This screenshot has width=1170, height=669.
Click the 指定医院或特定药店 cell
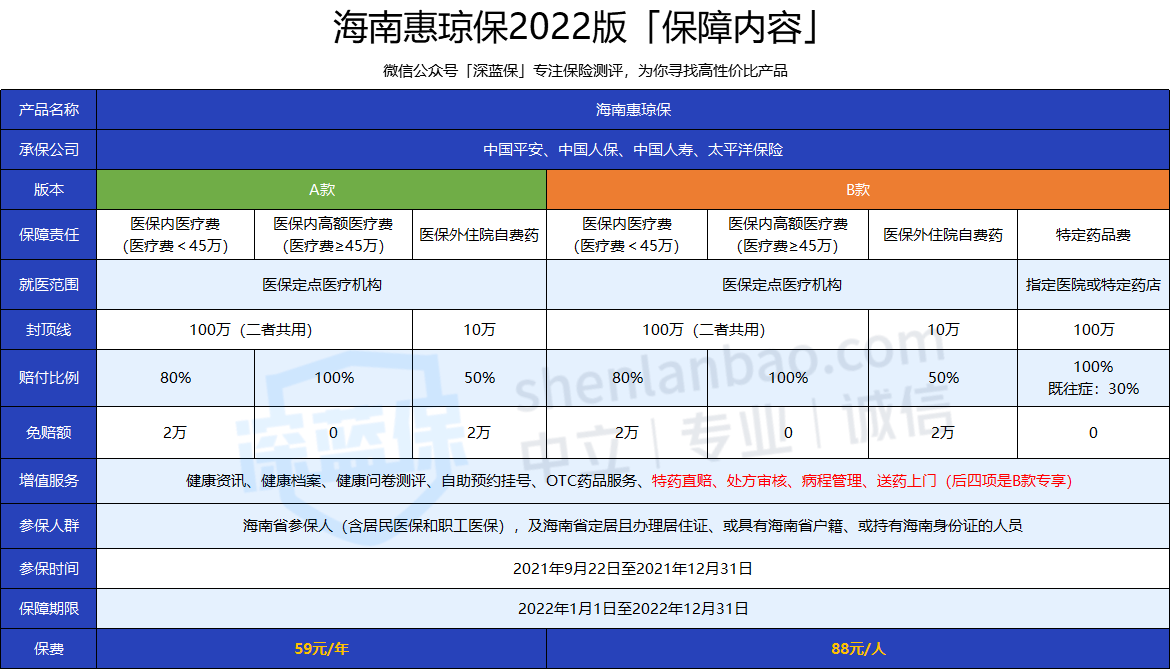[x=1093, y=284]
